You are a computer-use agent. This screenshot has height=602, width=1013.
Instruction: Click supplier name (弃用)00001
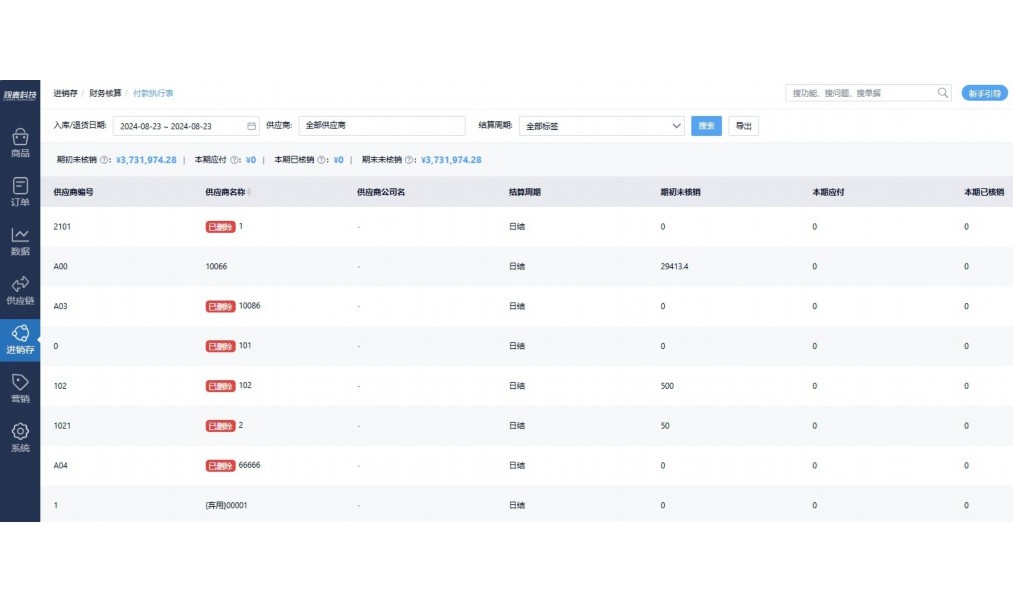pos(226,505)
